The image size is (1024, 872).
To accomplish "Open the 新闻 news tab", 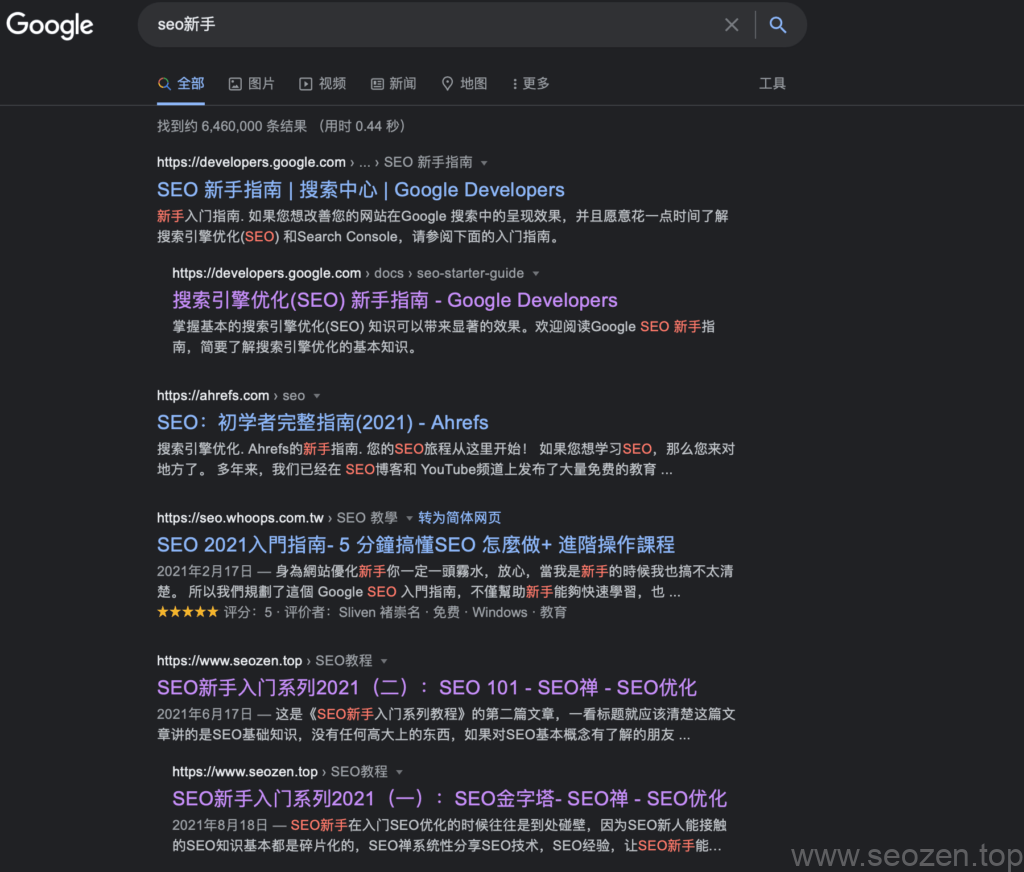I will pyautogui.click(x=393, y=84).
